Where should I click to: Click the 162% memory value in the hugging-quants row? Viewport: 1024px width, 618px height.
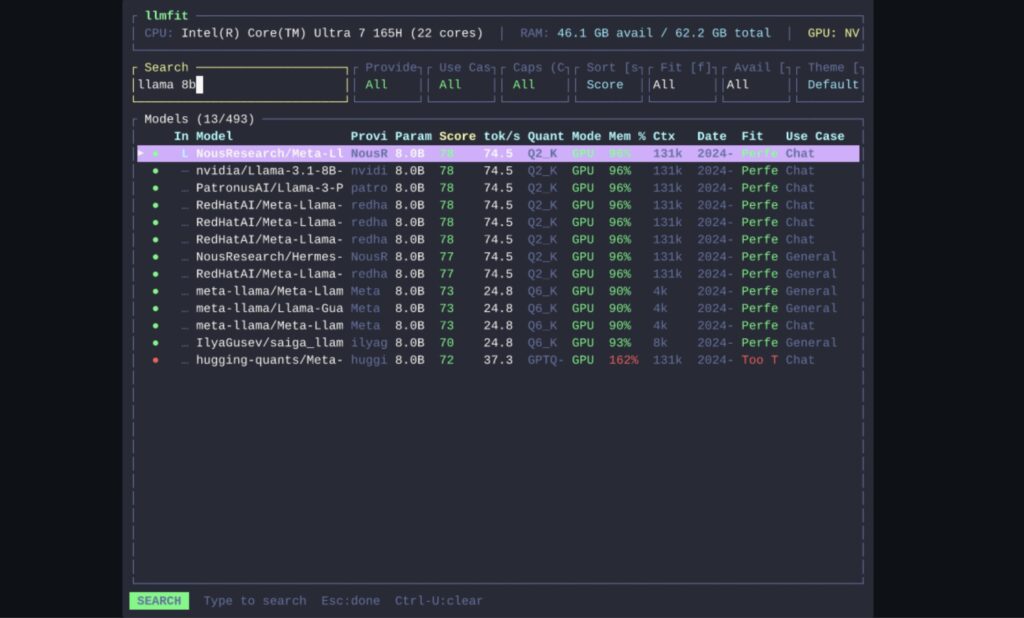click(x=623, y=360)
